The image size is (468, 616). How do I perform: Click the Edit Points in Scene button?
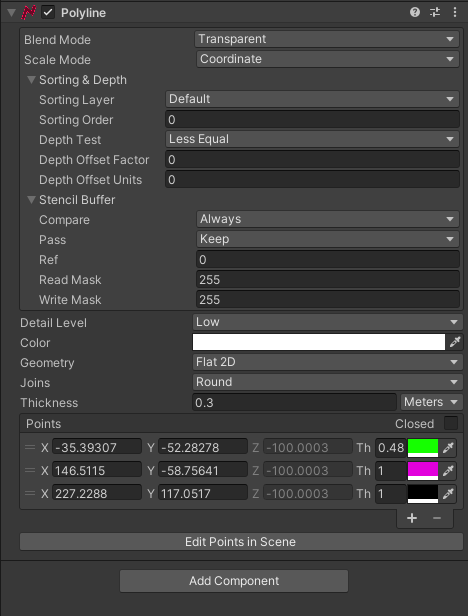point(241,542)
